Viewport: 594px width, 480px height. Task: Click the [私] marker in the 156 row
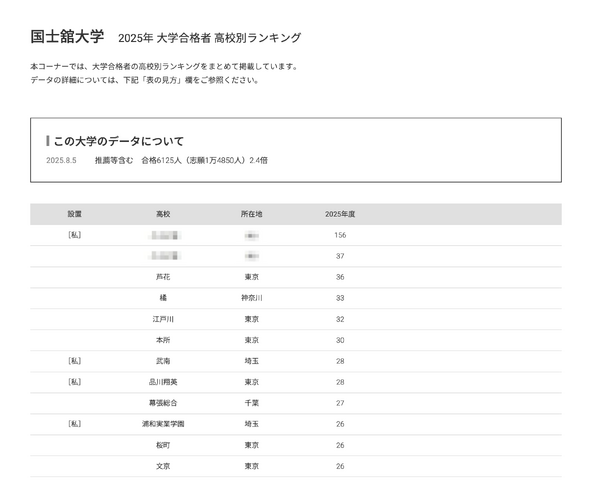pos(75,235)
